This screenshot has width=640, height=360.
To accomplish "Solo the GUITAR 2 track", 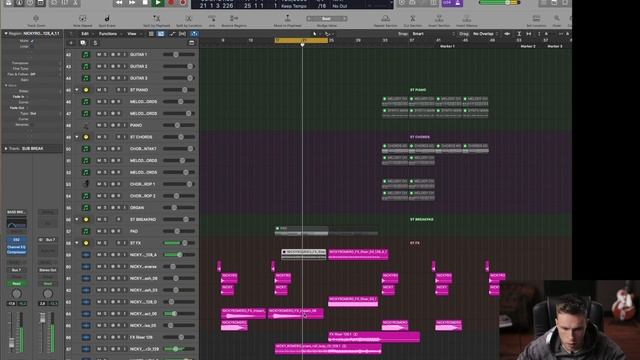I will tap(105, 66).
